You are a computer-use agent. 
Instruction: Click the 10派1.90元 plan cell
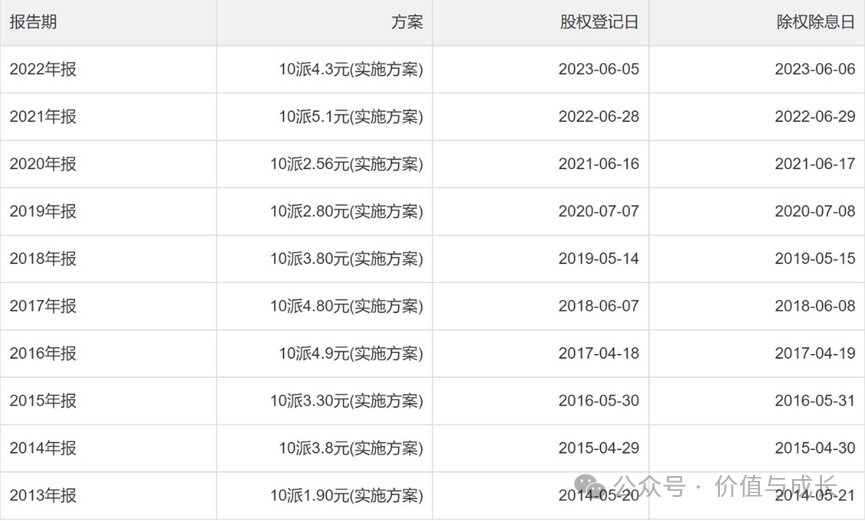[x=346, y=496]
